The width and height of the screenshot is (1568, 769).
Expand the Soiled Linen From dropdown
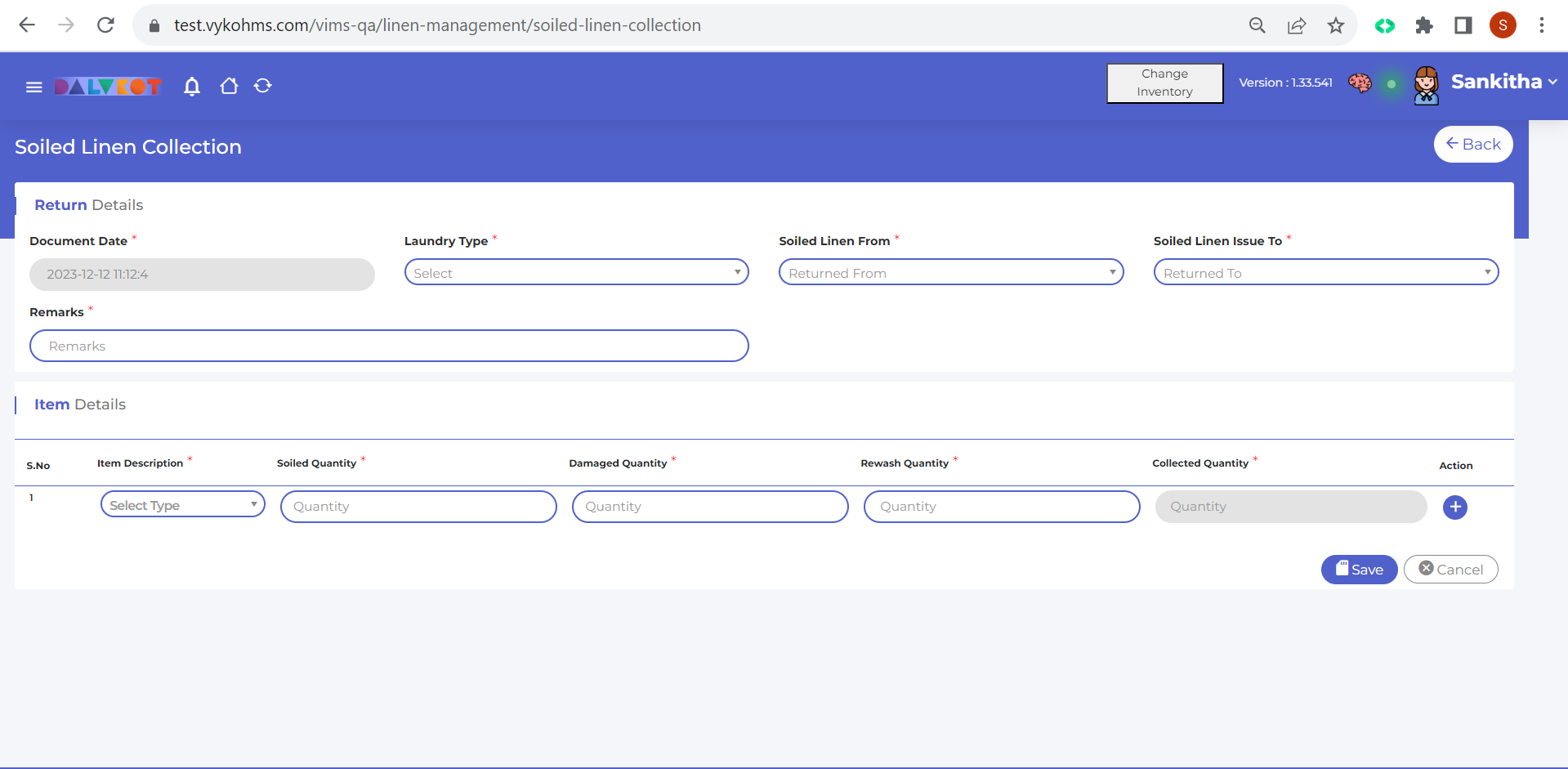pyautogui.click(x=950, y=273)
